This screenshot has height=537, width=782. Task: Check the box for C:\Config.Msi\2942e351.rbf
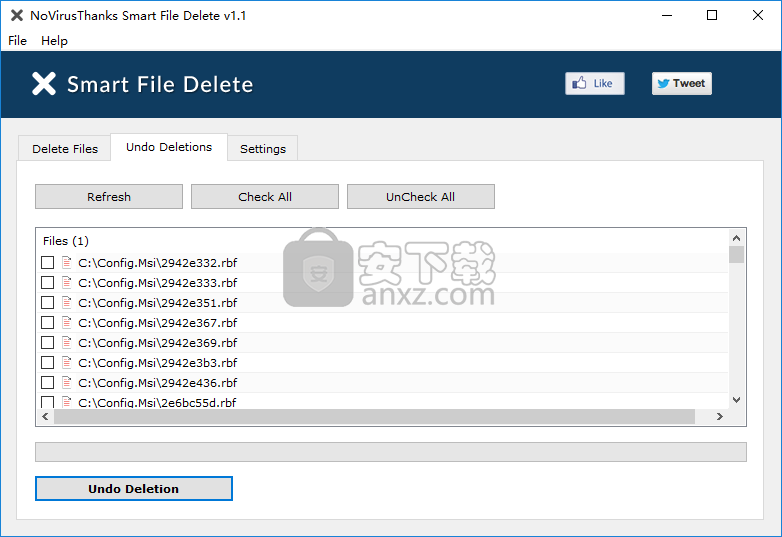[47, 303]
